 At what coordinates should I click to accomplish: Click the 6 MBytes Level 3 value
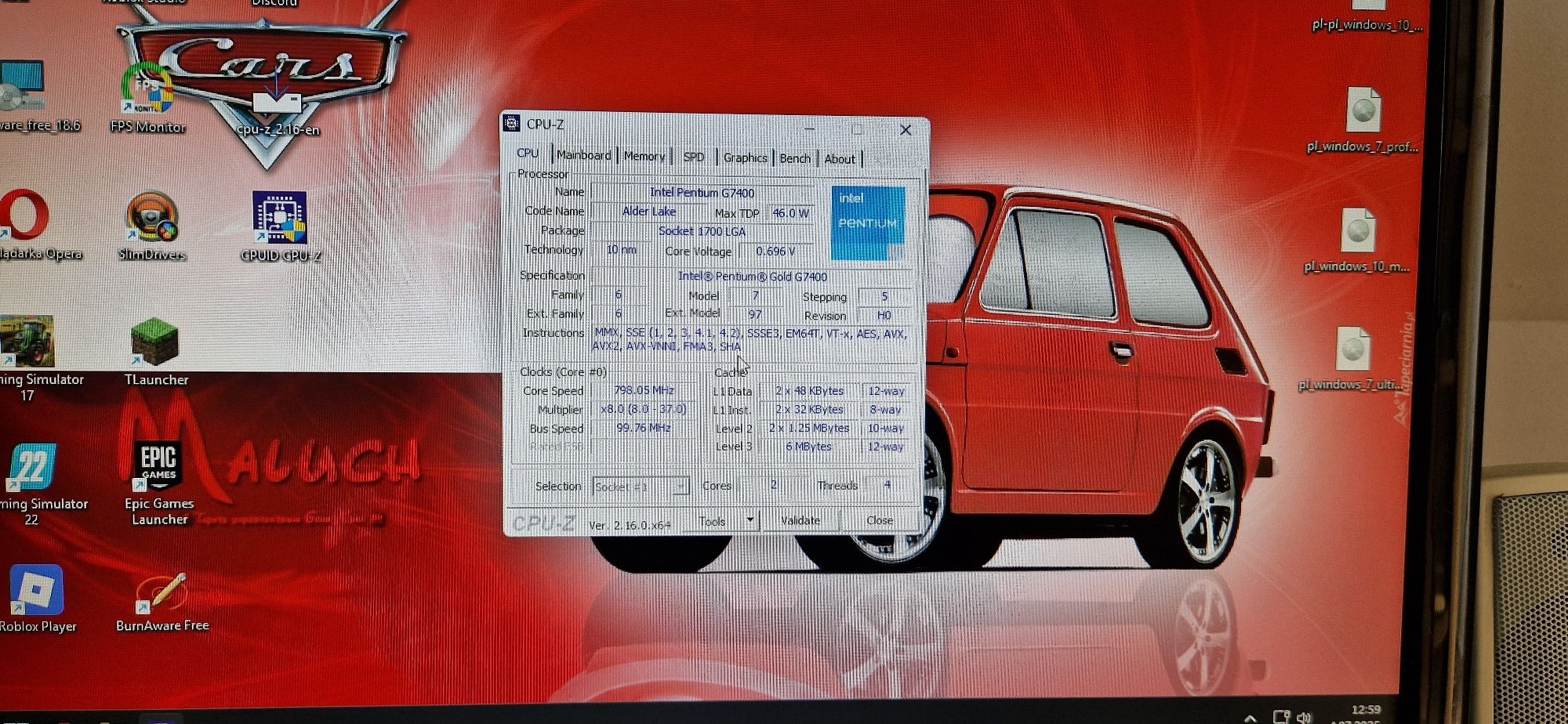pyautogui.click(x=809, y=447)
